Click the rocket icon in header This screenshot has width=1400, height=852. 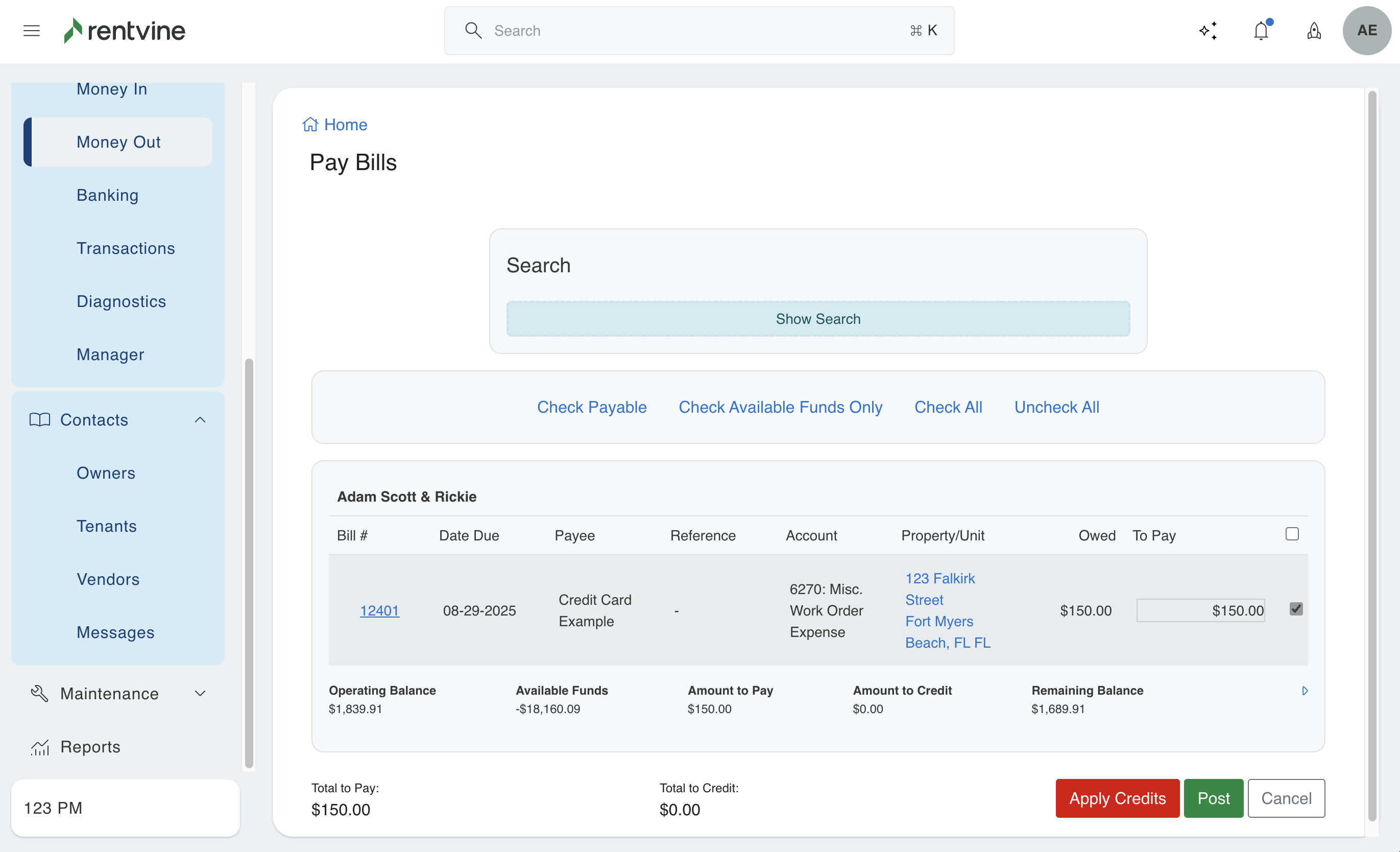click(1314, 31)
